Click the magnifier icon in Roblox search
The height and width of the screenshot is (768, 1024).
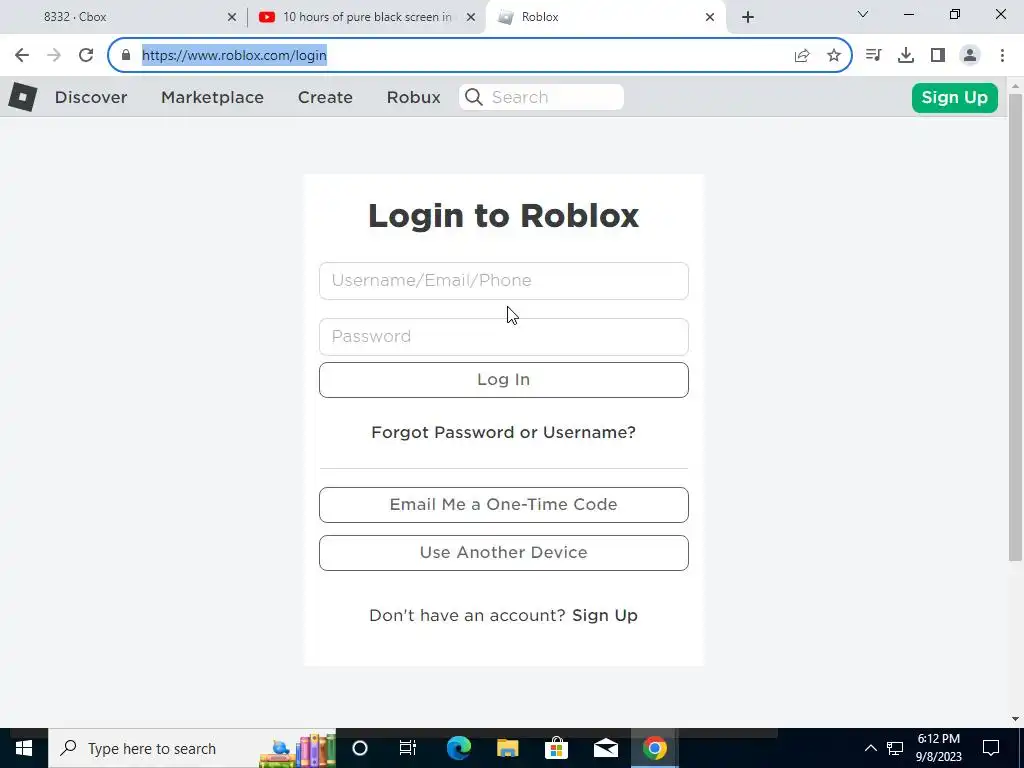474,97
